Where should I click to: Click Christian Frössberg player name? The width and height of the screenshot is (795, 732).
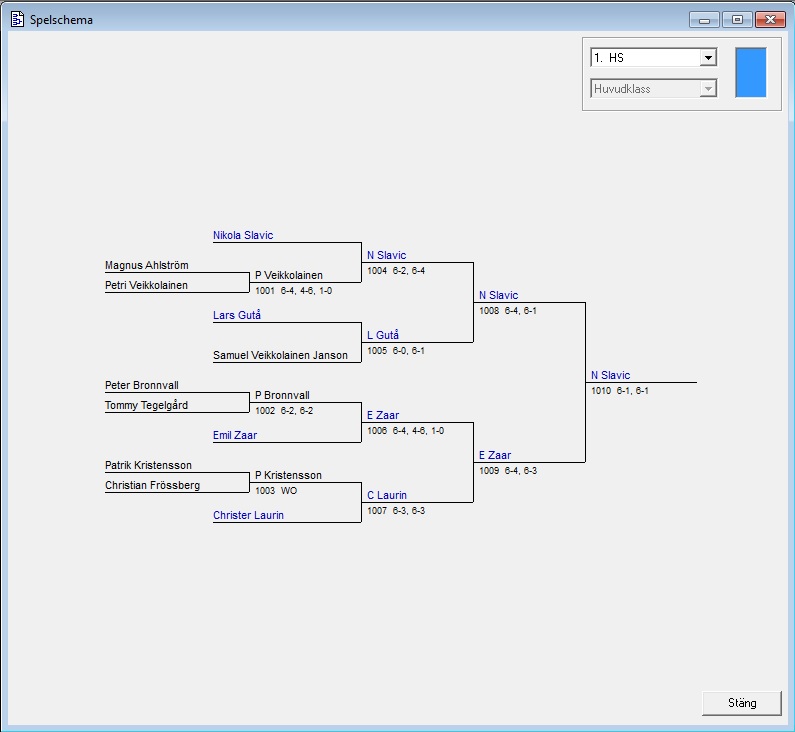click(152, 486)
